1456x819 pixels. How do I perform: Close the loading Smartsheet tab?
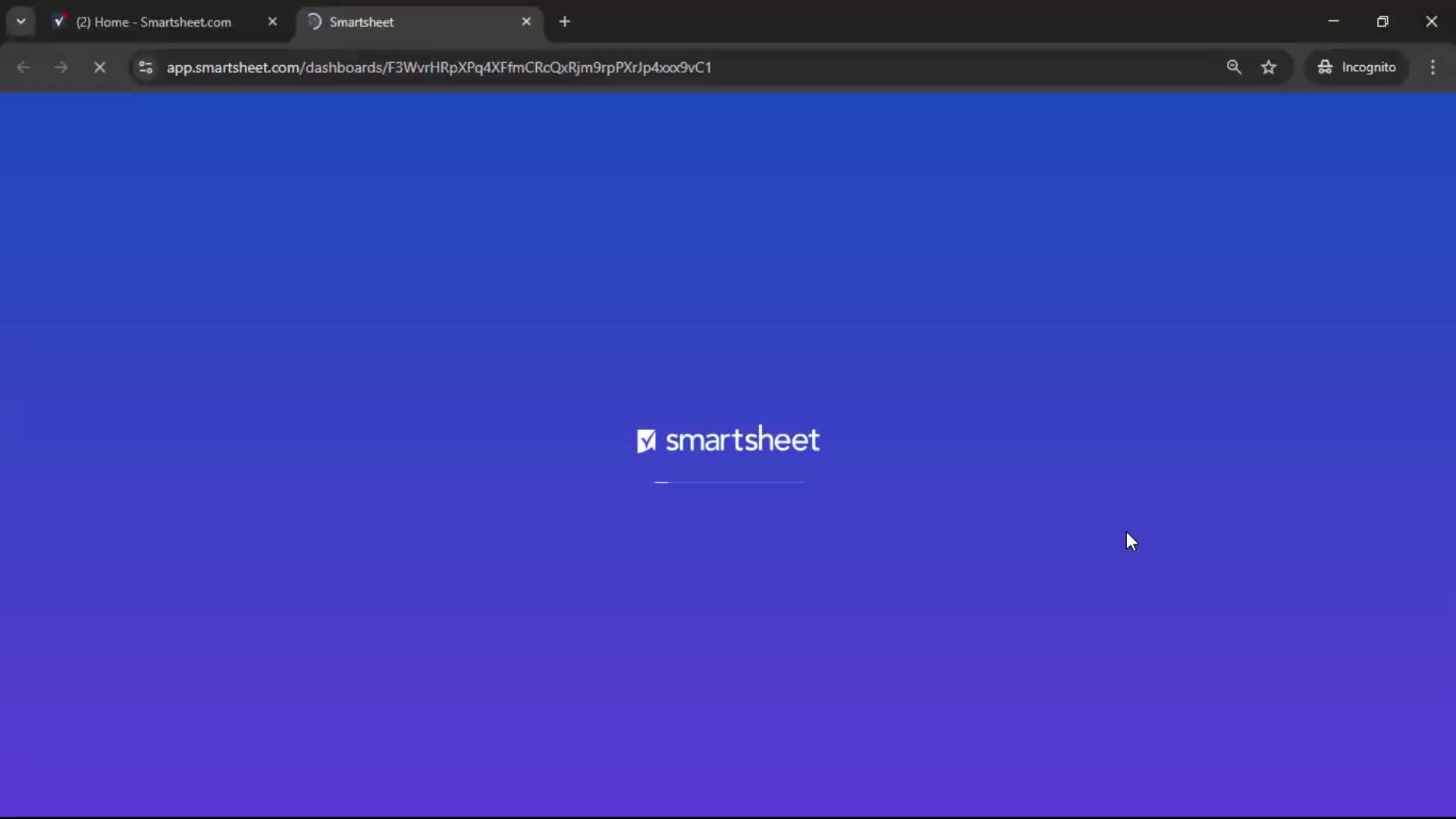(x=527, y=21)
